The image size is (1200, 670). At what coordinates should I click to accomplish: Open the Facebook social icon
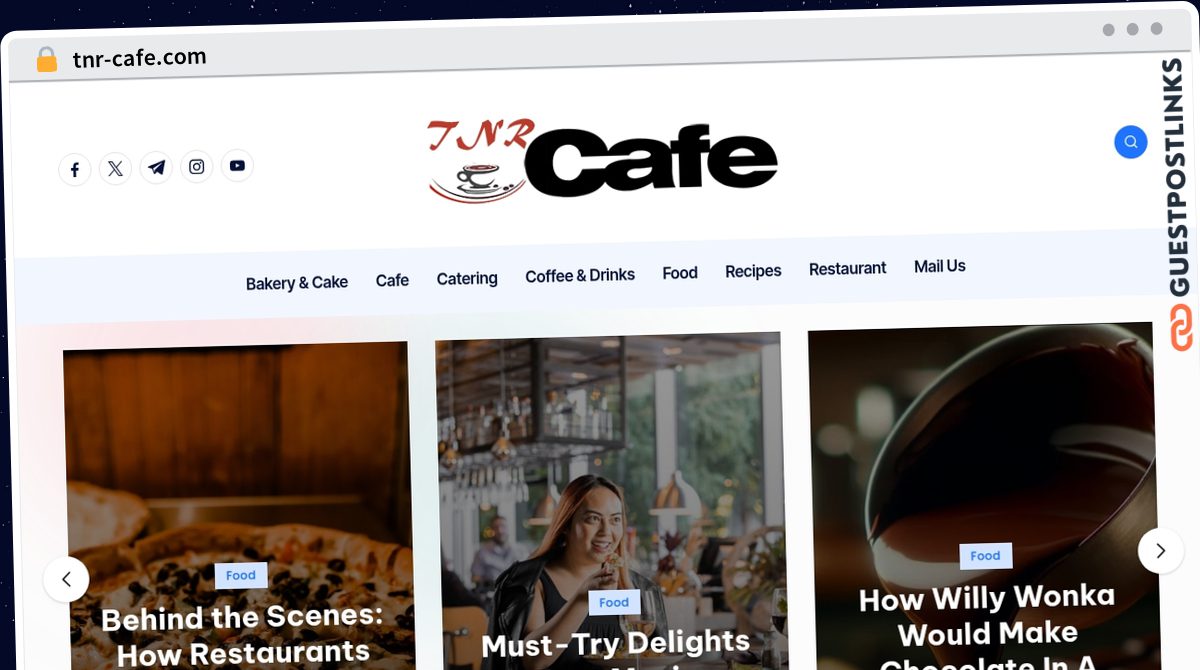coord(75,170)
